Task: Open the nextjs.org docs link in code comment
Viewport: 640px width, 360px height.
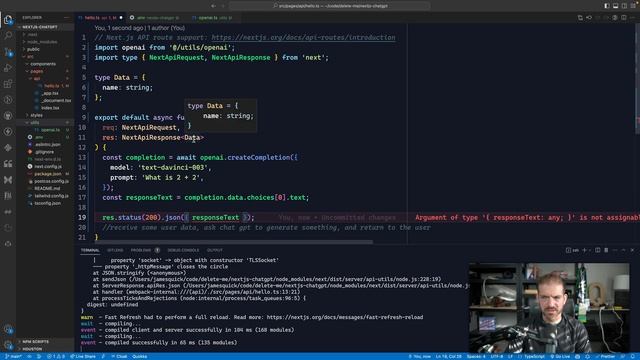Action: point(303,37)
